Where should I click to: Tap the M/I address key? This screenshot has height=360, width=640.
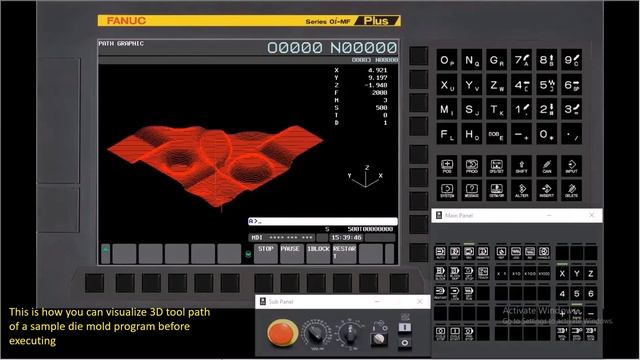(447, 110)
